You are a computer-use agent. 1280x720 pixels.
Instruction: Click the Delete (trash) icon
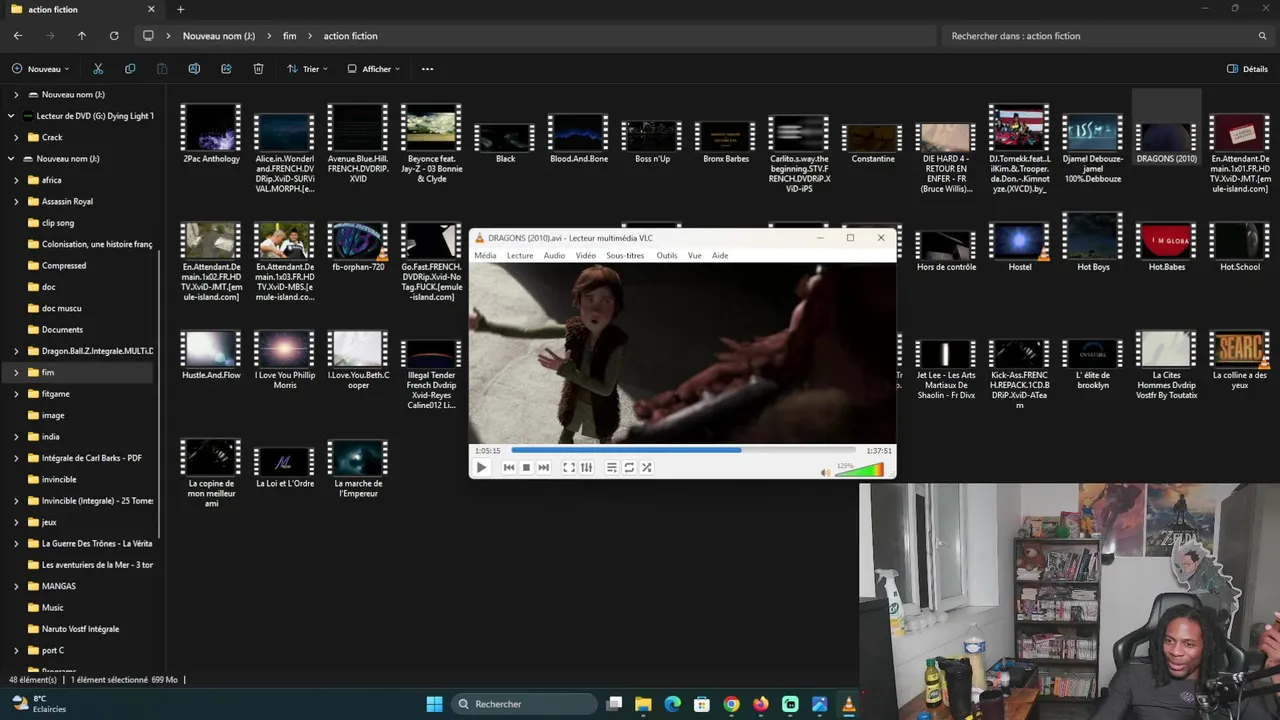click(x=258, y=69)
